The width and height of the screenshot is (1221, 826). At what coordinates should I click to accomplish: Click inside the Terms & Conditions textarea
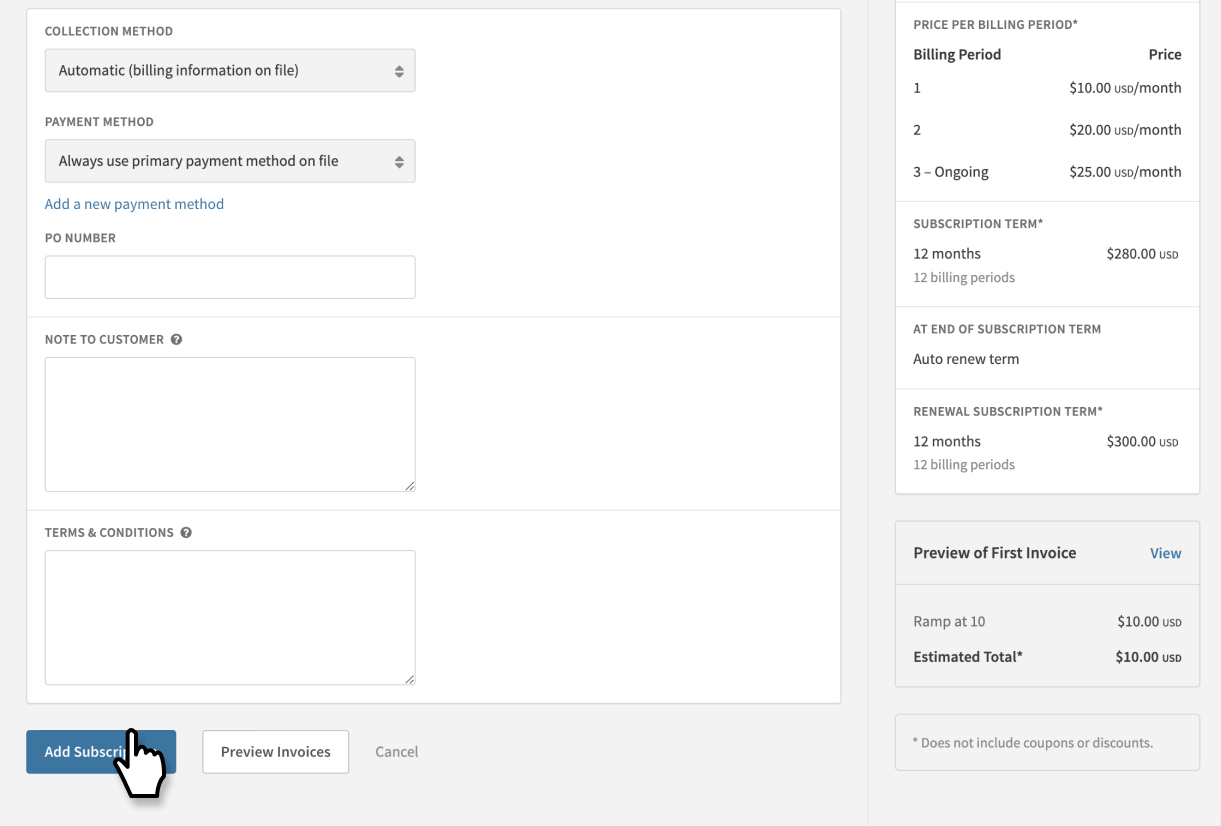click(x=230, y=617)
